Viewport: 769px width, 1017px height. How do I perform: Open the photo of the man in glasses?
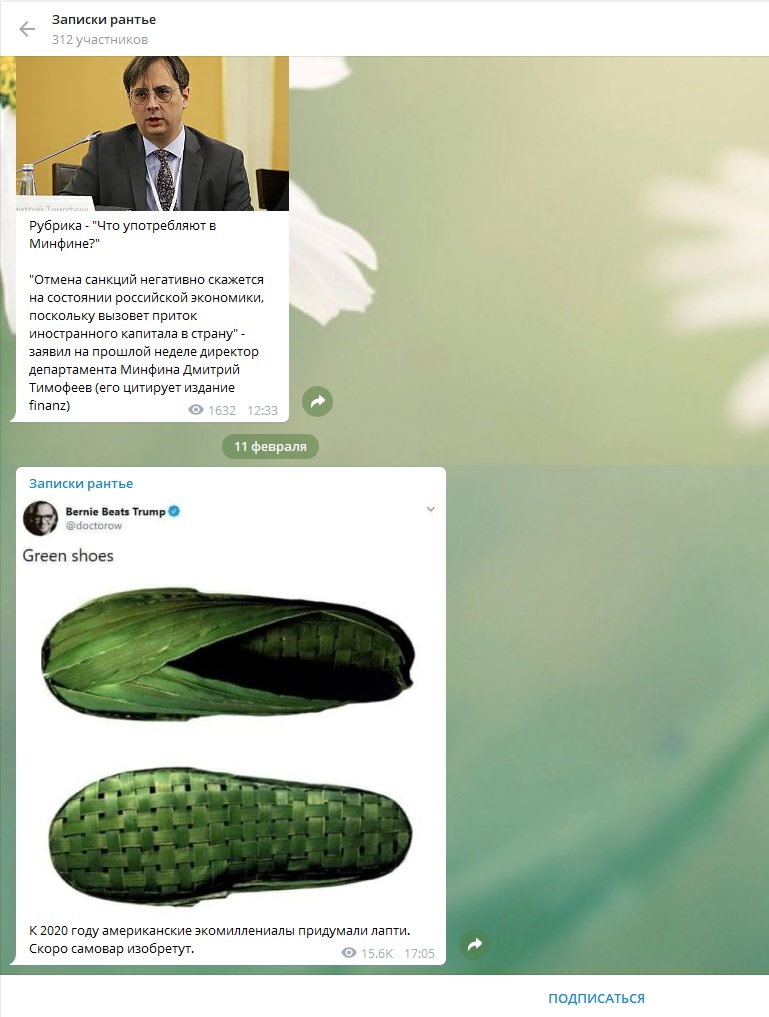(152, 134)
